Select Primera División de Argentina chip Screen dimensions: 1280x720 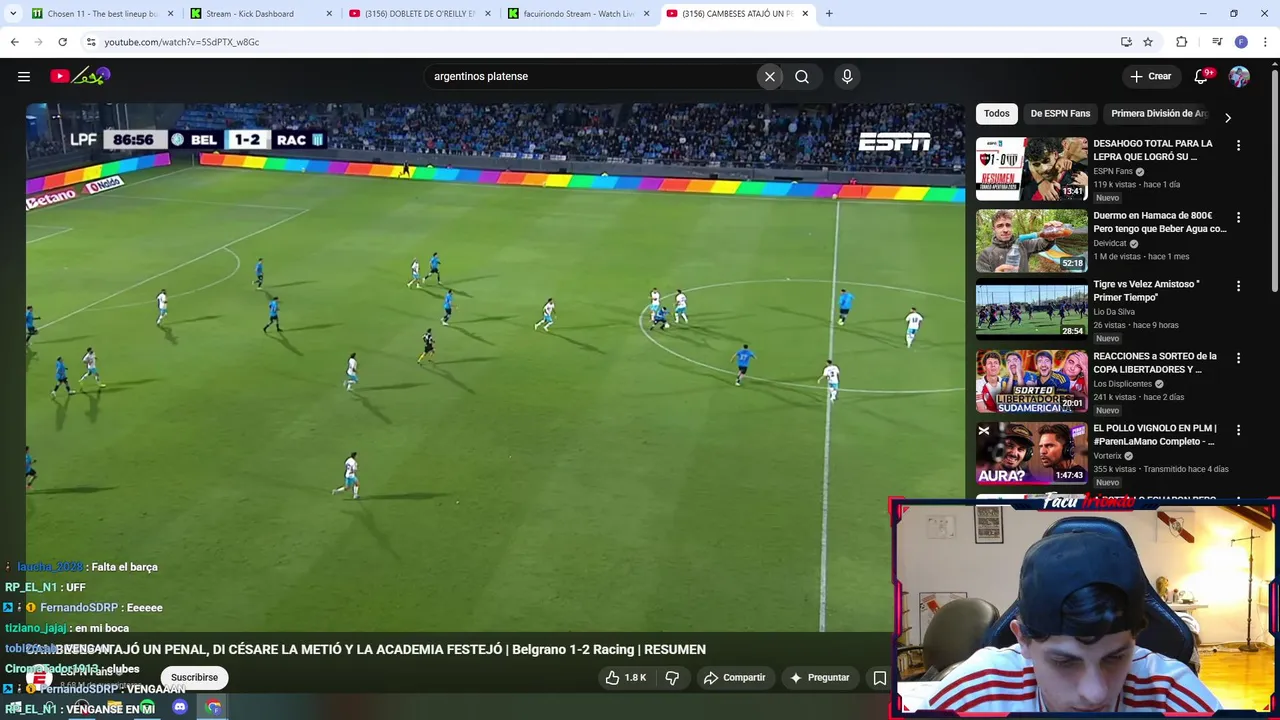tap(1160, 114)
